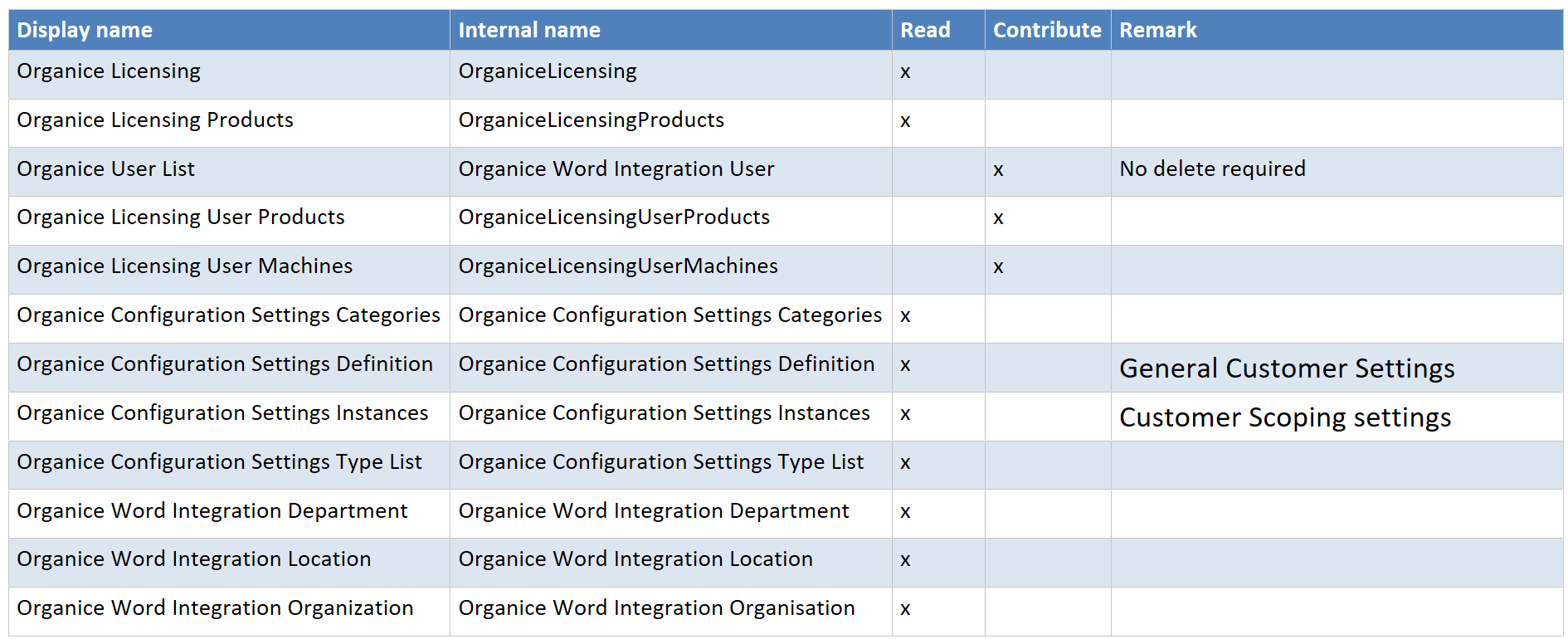This screenshot has height=639, width=1568.
Task: Click Read 'x' for Configuration Settings Categories row
Action: tap(905, 317)
